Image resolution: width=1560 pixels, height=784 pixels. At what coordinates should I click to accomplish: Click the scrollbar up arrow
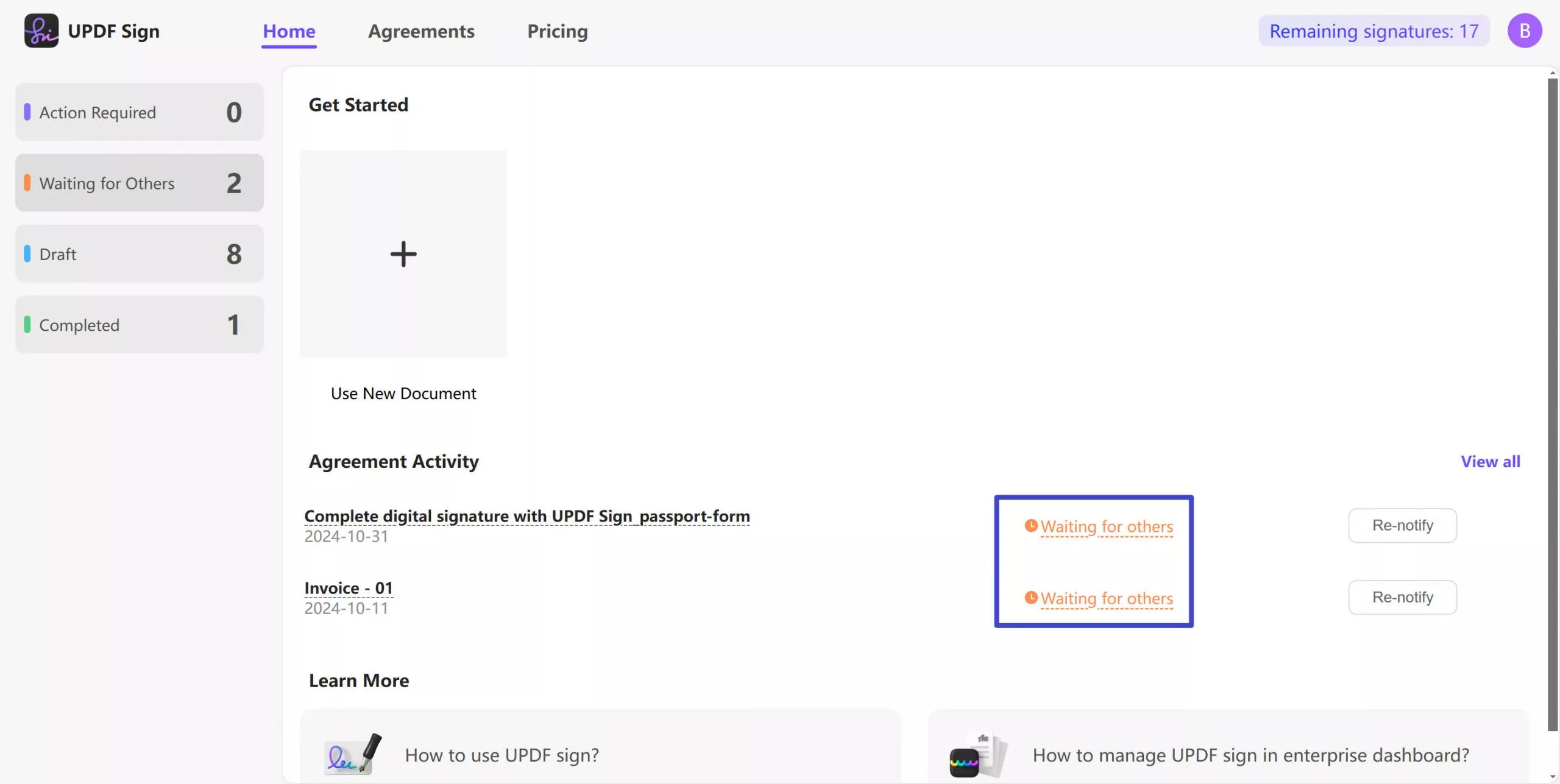1551,72
